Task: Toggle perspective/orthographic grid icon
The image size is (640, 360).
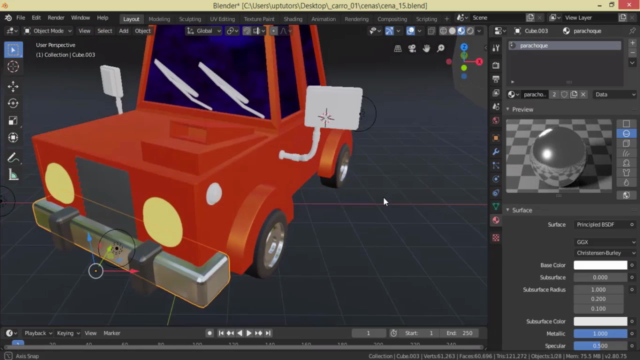Action: pos(398,49)
